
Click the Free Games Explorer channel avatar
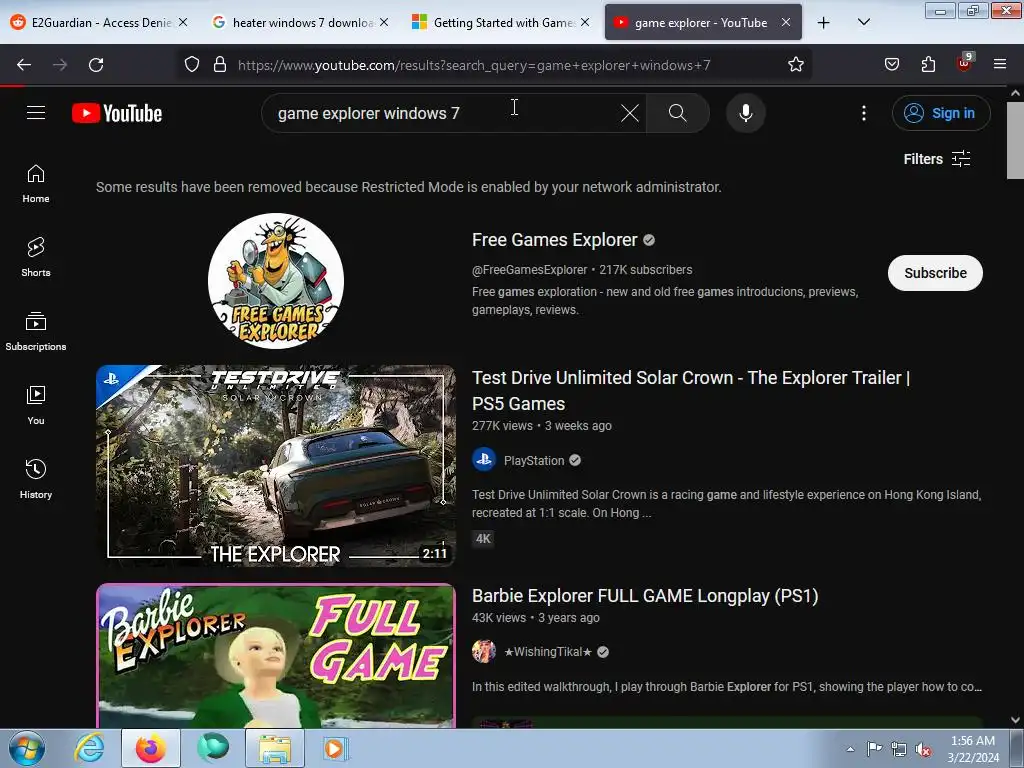coord(276,281)
